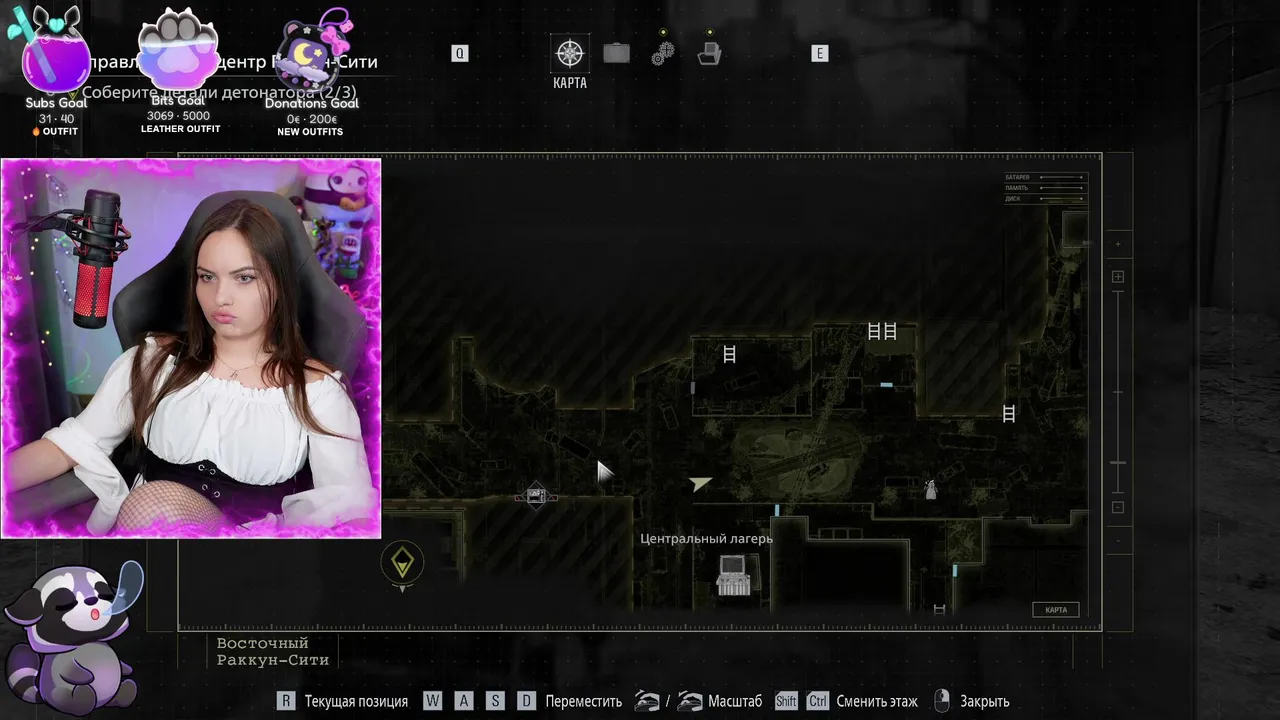Select the player arrow marker on map

coord(700,484)
